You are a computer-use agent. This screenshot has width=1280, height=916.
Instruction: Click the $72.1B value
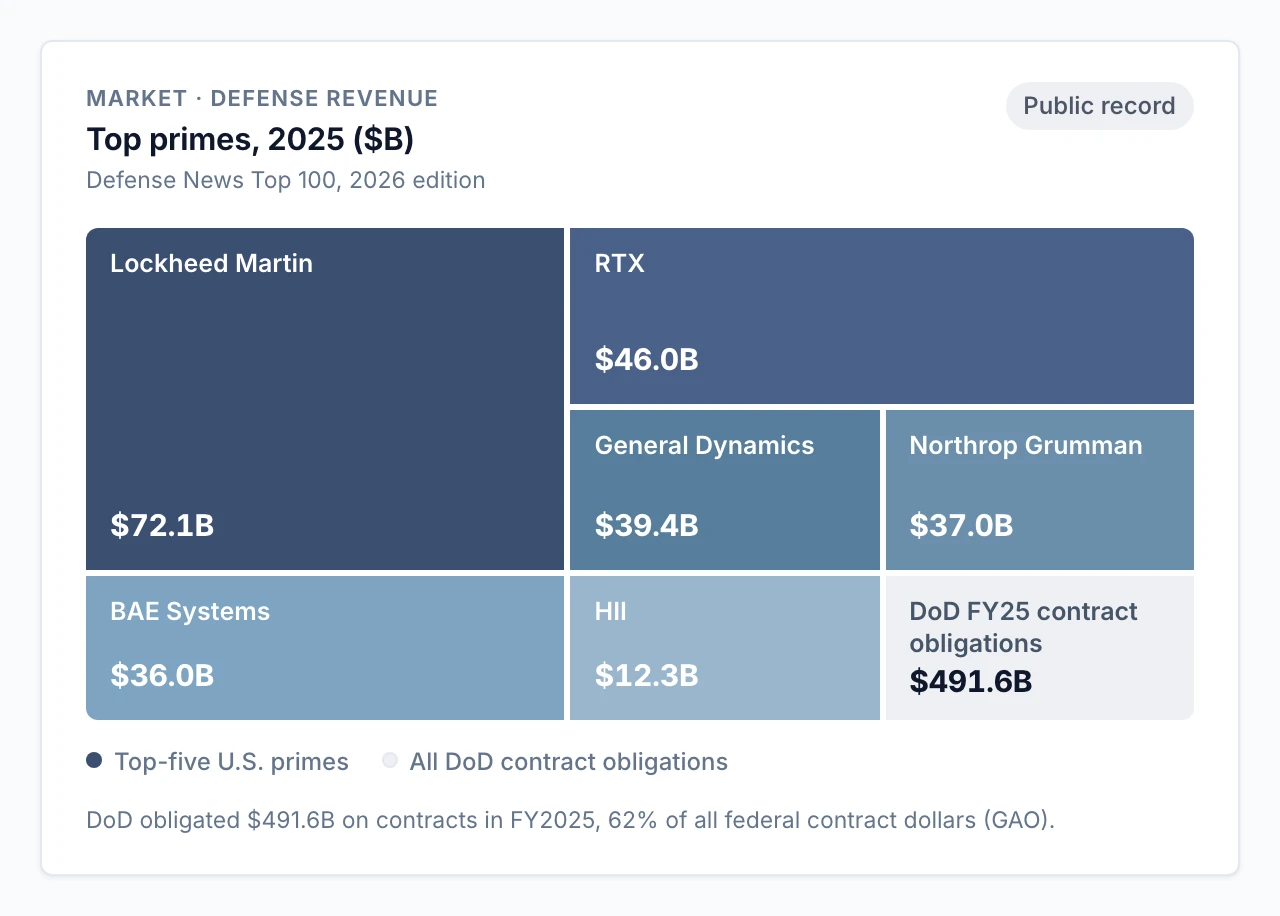click(162, 525)
